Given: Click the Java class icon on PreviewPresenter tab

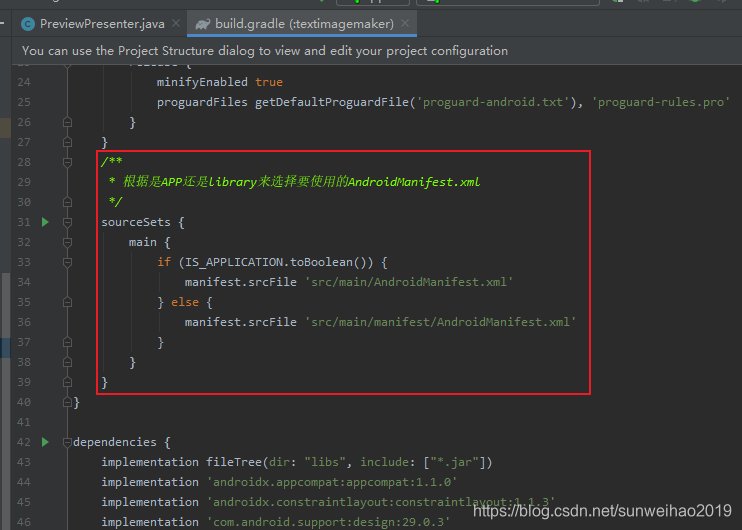Looking at the screenshot, I should [x=28, y=24].
